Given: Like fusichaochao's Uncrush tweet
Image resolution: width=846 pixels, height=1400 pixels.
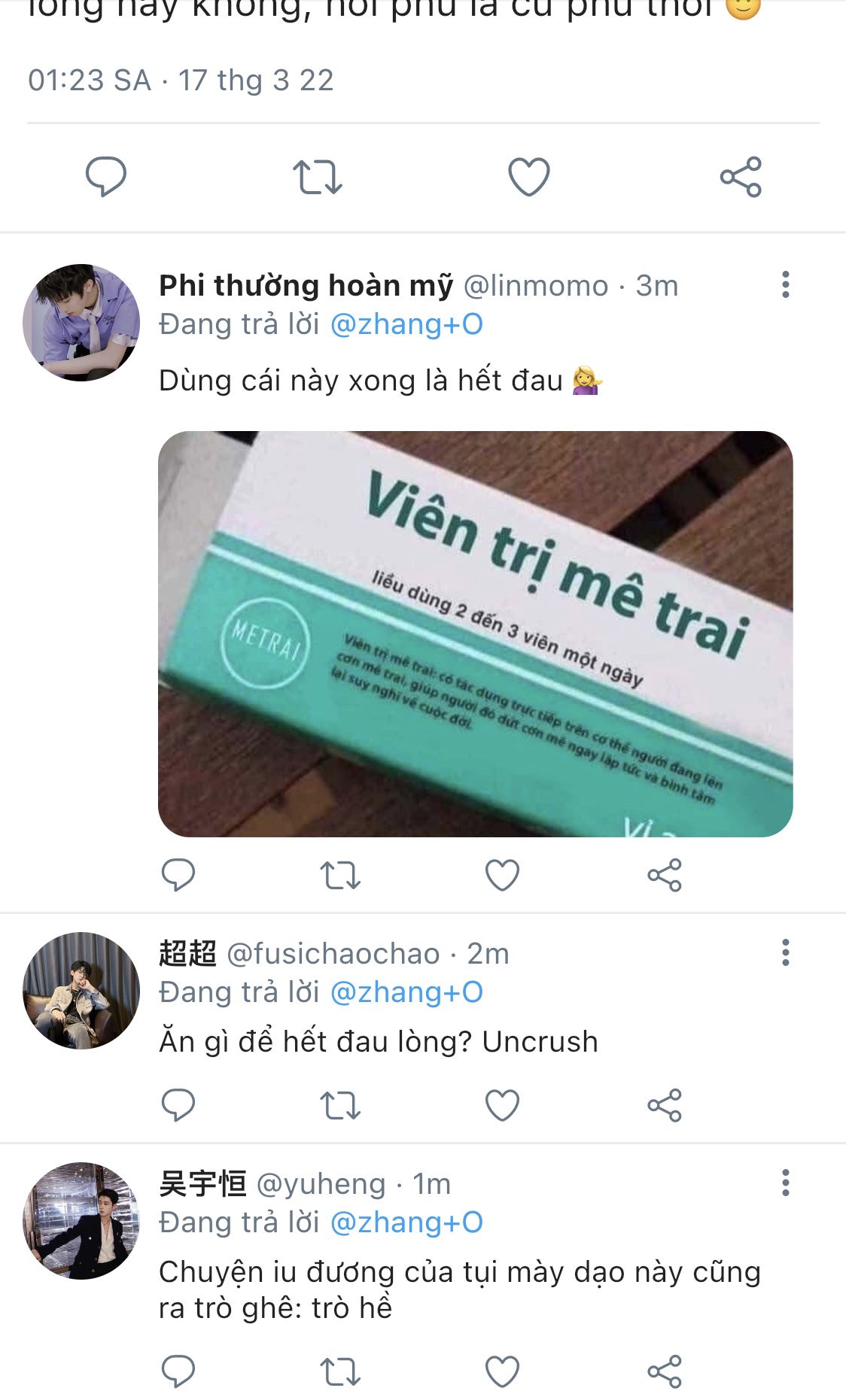Looking at the screenshot, I should pyautogui.click(x=502, y=1105).
